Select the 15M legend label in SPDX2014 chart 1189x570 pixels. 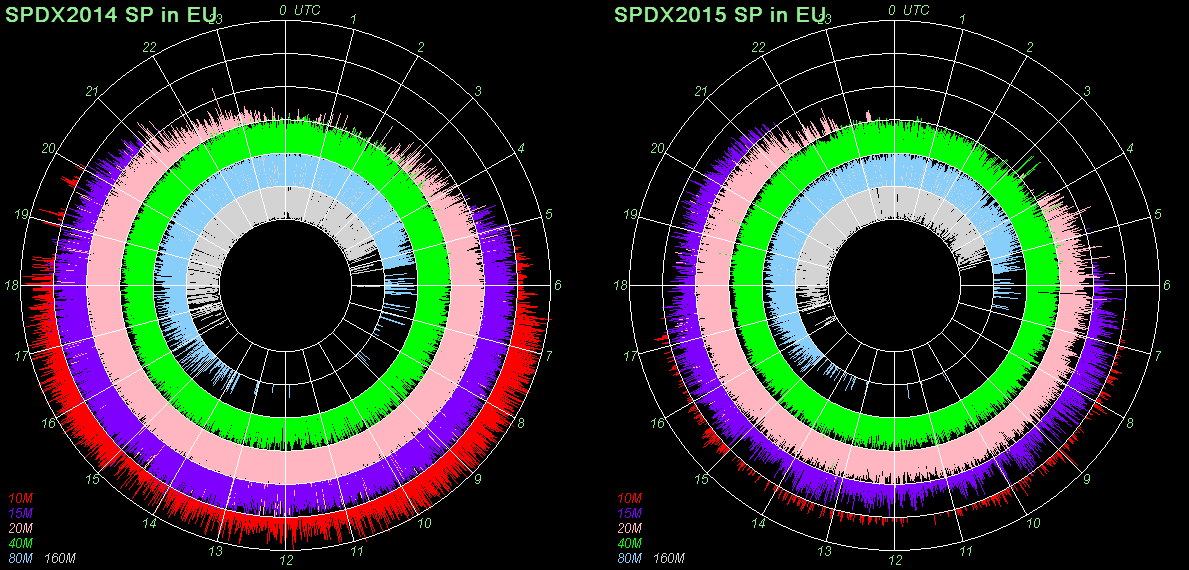pos(20,513)
